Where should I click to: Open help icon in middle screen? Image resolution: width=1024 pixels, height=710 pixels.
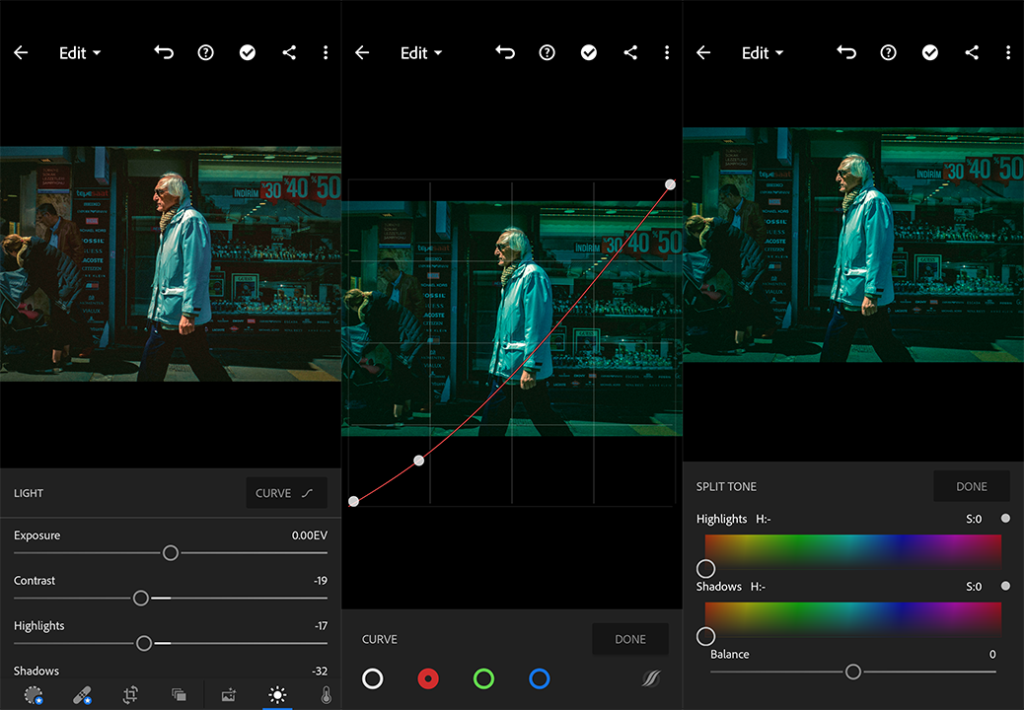click(x=547, y=53)
